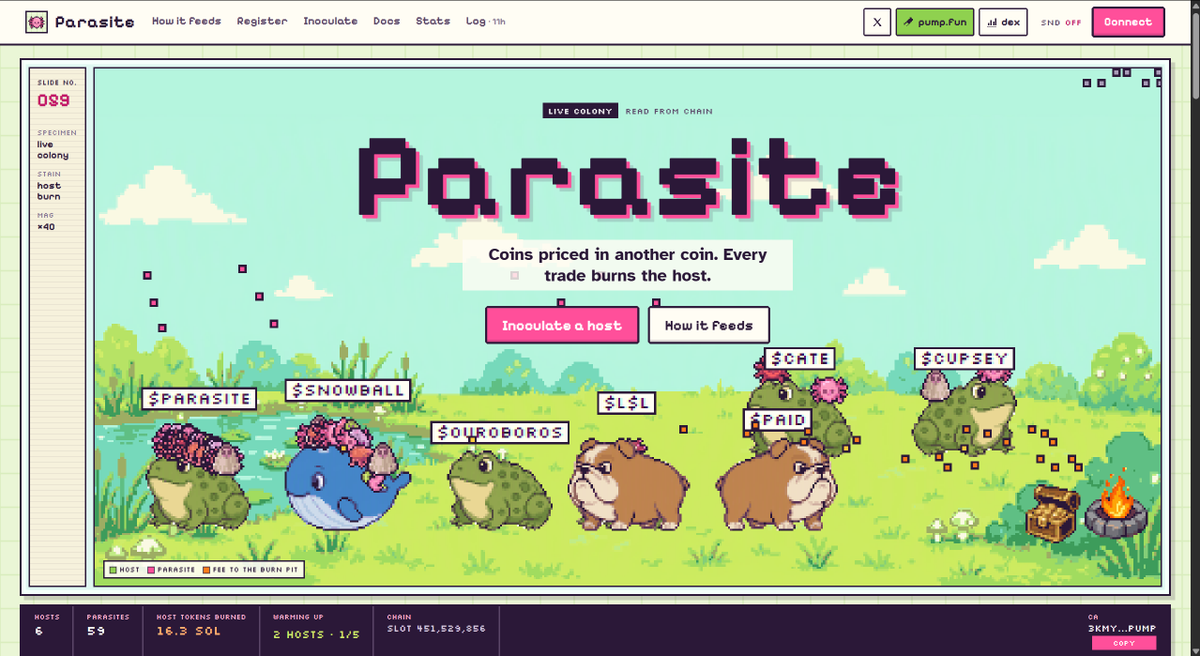This screenshot has height=656, width=1200.
Task: Open the Docs nav item
Action: tap(387, 21)
